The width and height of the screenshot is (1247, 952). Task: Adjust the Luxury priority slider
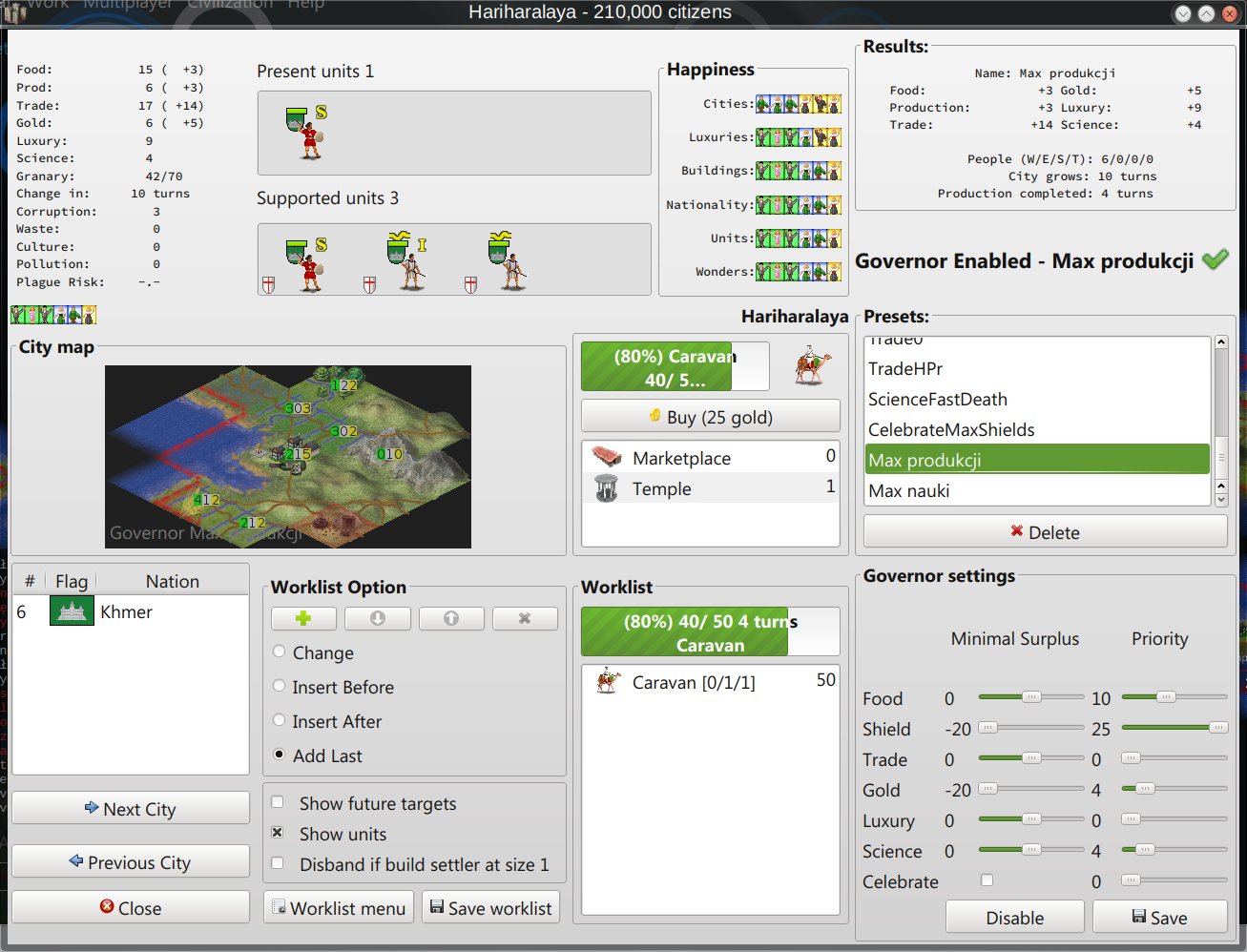point(1174,819)
